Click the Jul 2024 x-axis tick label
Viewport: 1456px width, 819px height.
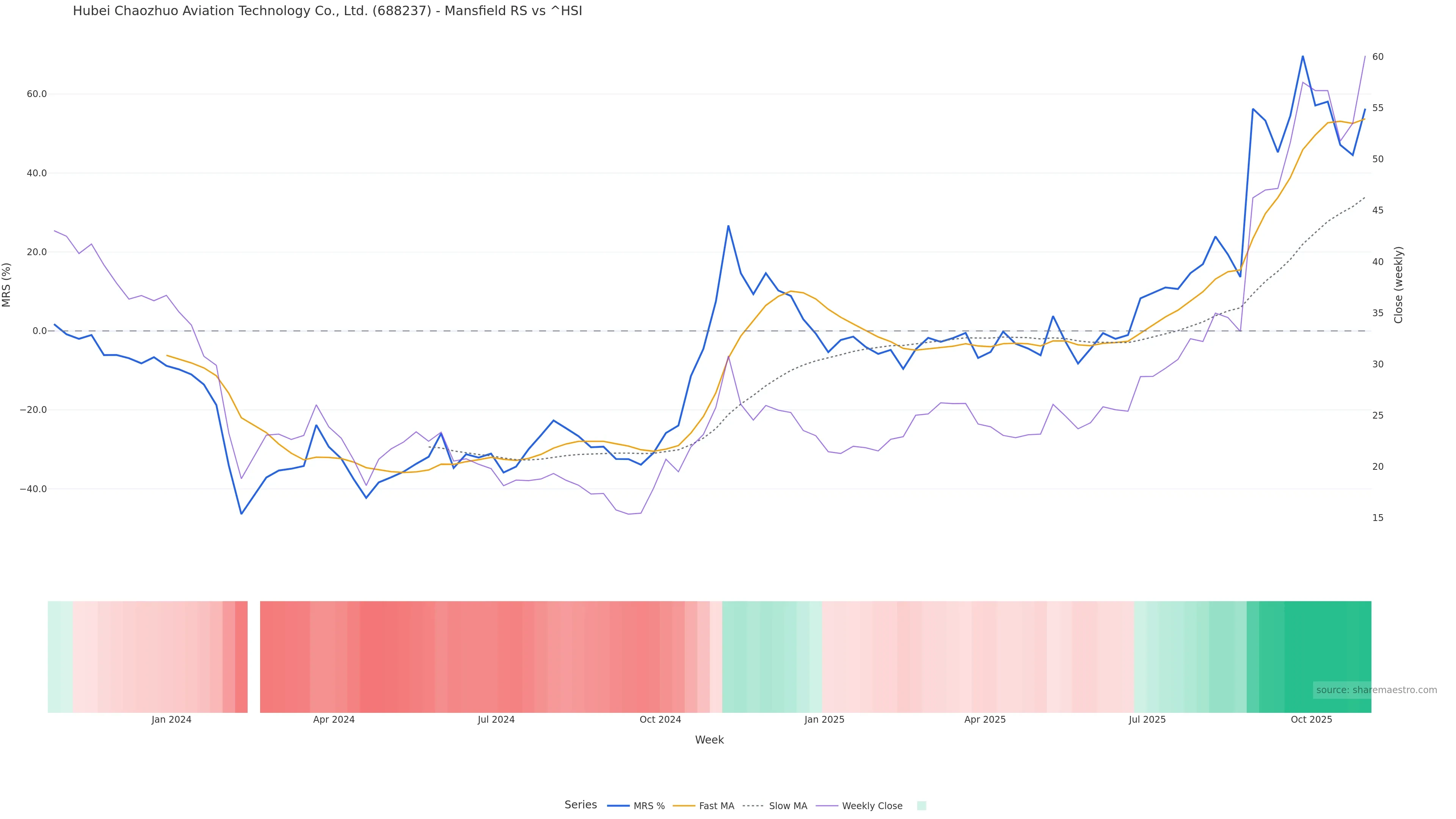click(x=496, y=720)
